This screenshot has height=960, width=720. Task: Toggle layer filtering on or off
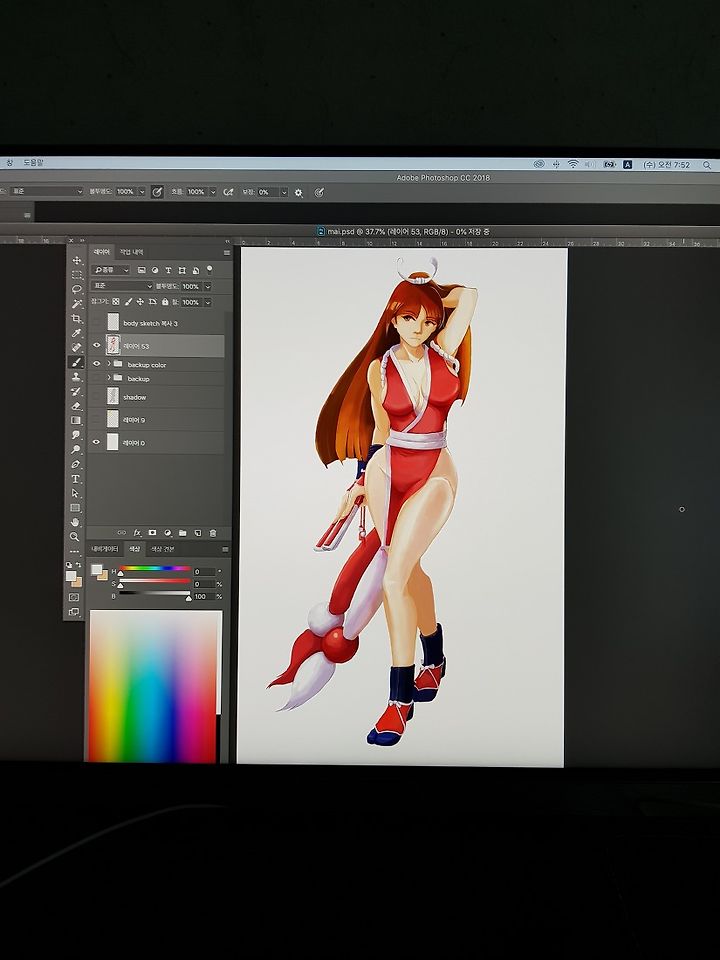[x=209, y=269]
